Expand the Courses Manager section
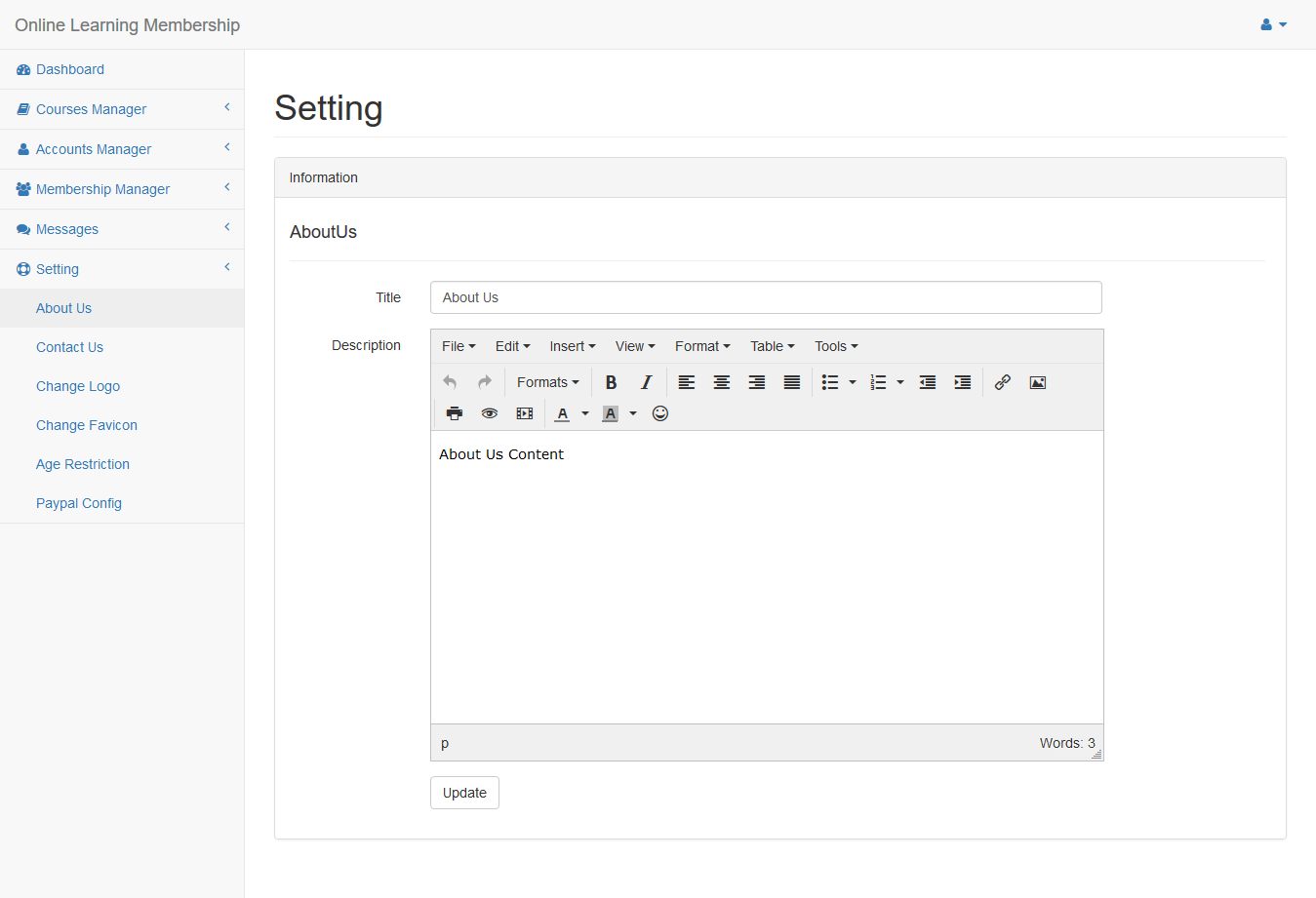 click(122, 109)
